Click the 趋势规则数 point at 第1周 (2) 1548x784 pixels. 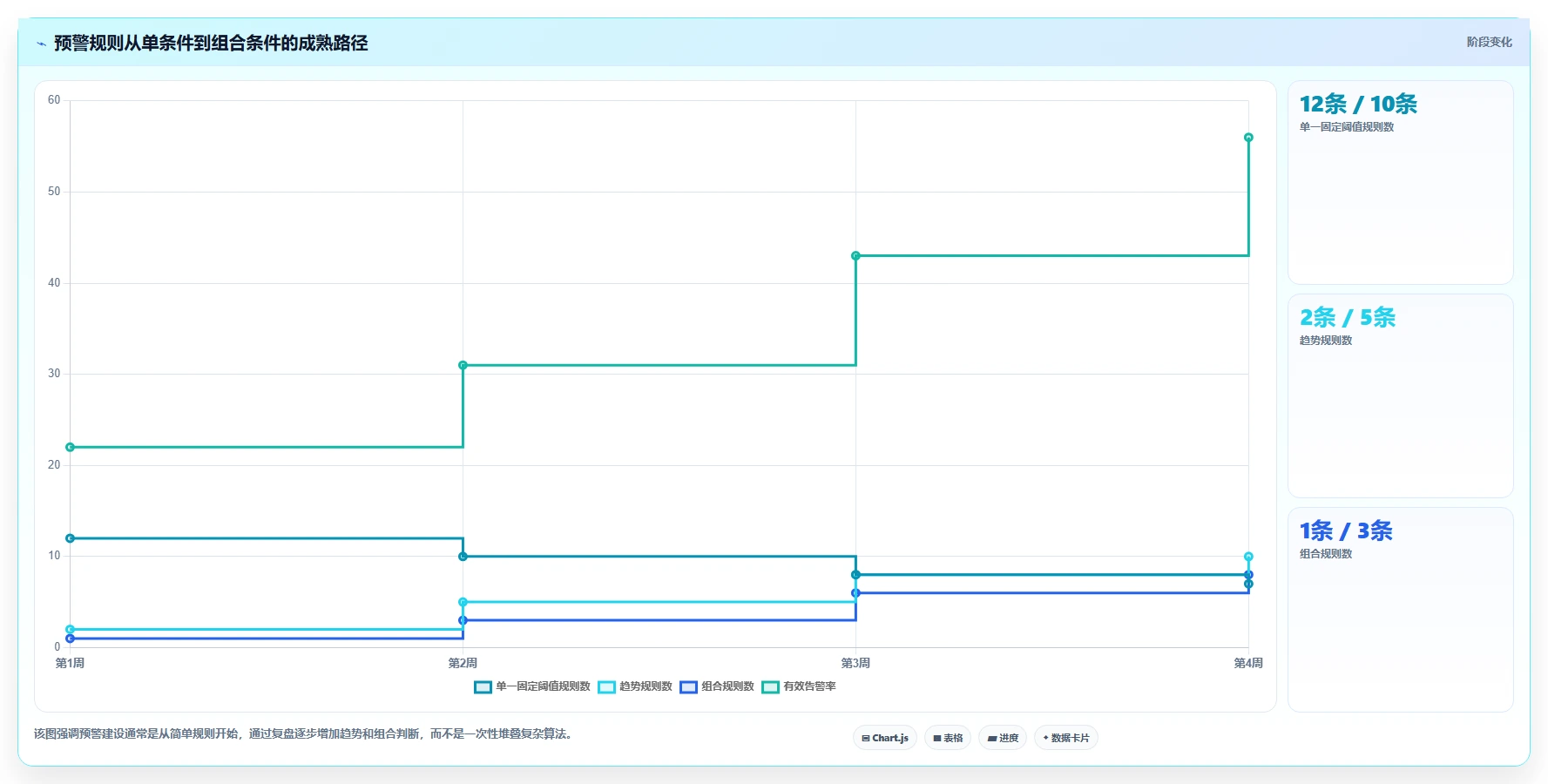[x=71, y=629]
